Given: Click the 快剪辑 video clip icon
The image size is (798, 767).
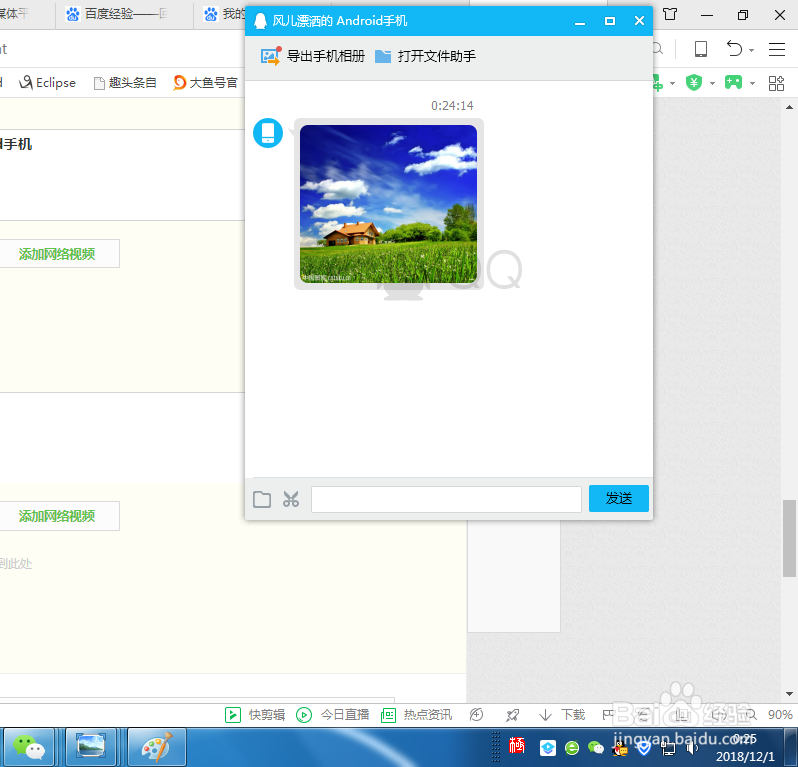Looking at the screenshot, I should [x=233, y=715].
